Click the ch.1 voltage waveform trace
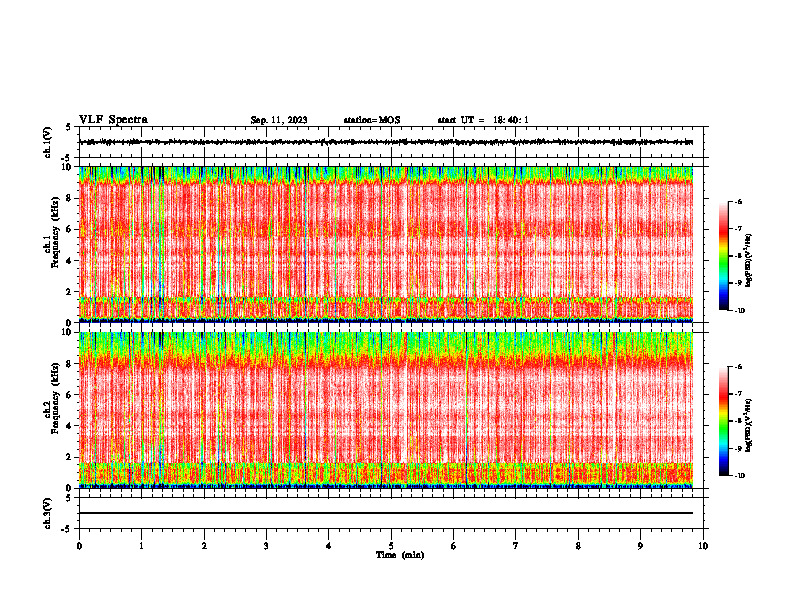Image resolution: width=792 pixels, height=612 pixels. click(386, 142)
